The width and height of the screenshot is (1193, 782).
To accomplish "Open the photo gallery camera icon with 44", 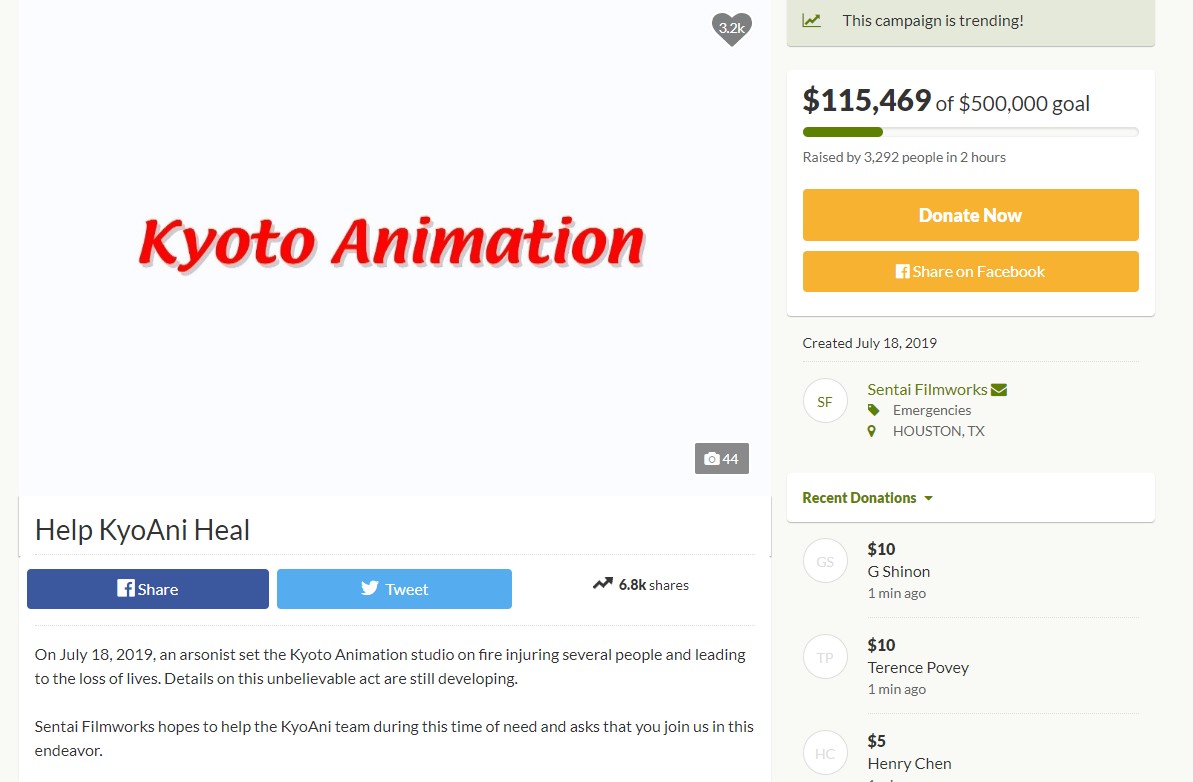I will [721, 459].
